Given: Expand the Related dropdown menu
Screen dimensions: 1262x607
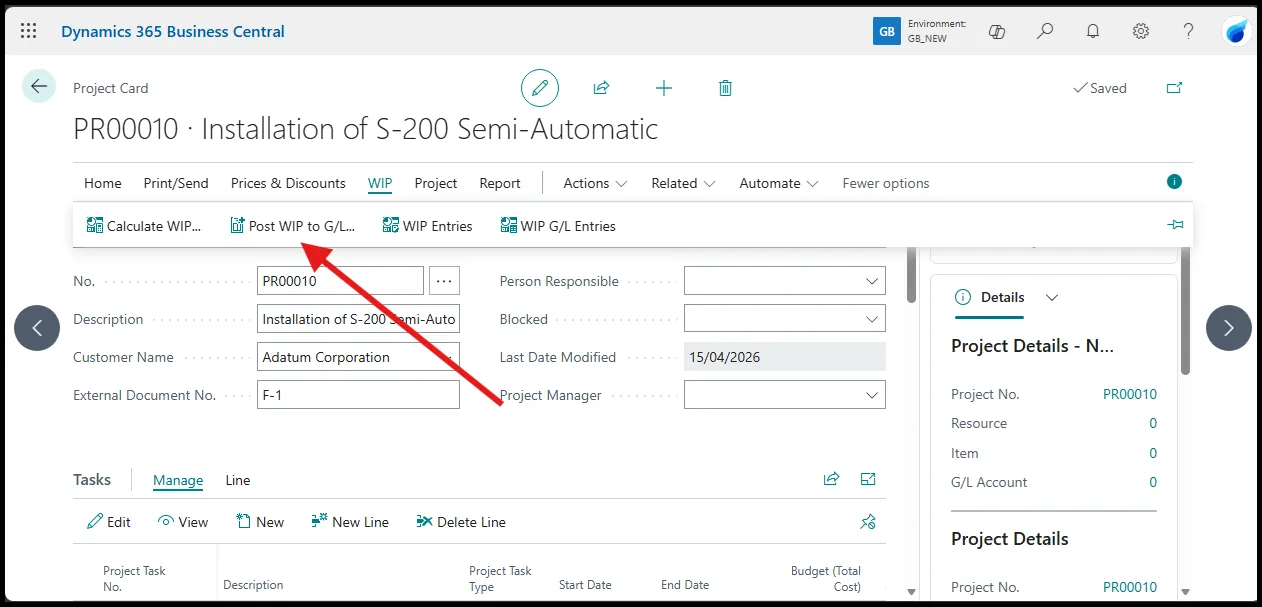Looking at the screenshot, I should pos(683,183).
